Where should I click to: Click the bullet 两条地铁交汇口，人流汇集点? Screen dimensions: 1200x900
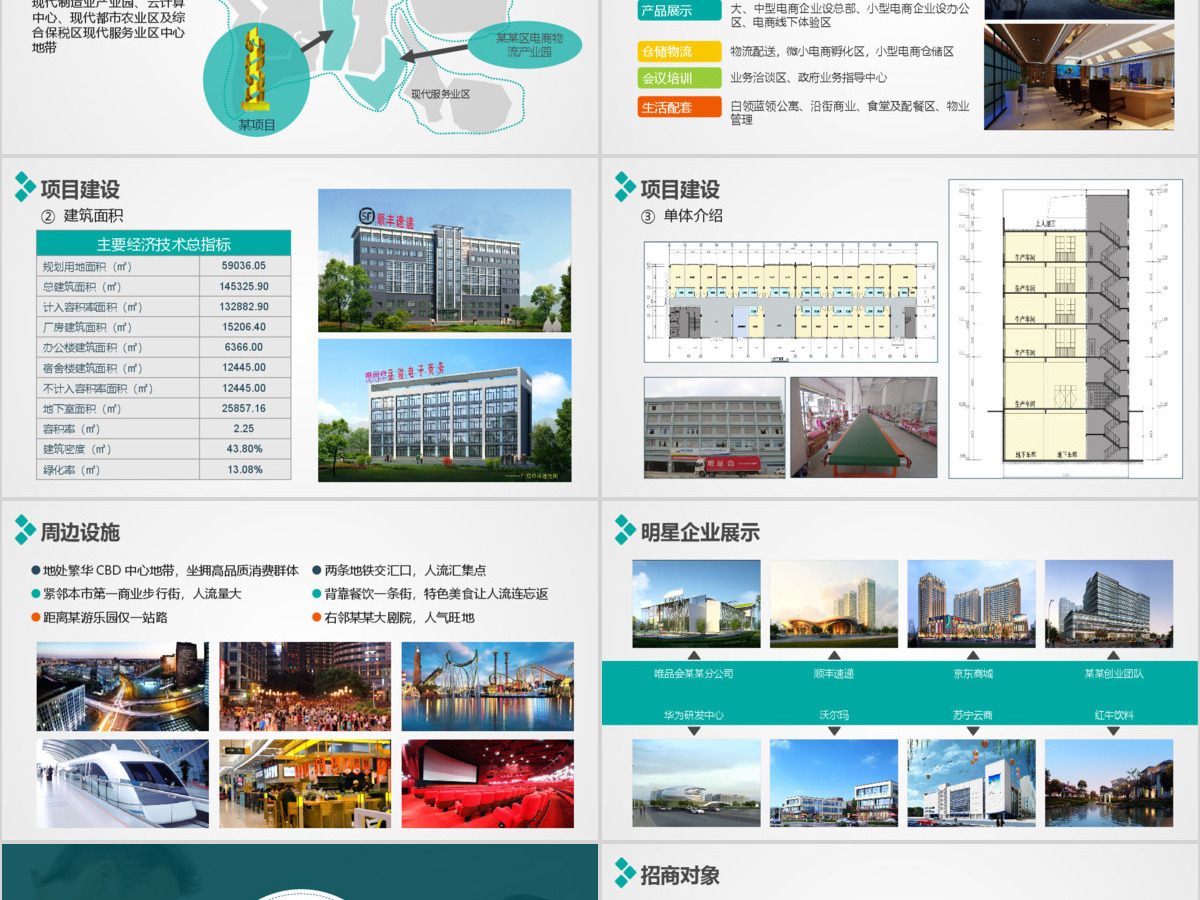tap(398, 570)
